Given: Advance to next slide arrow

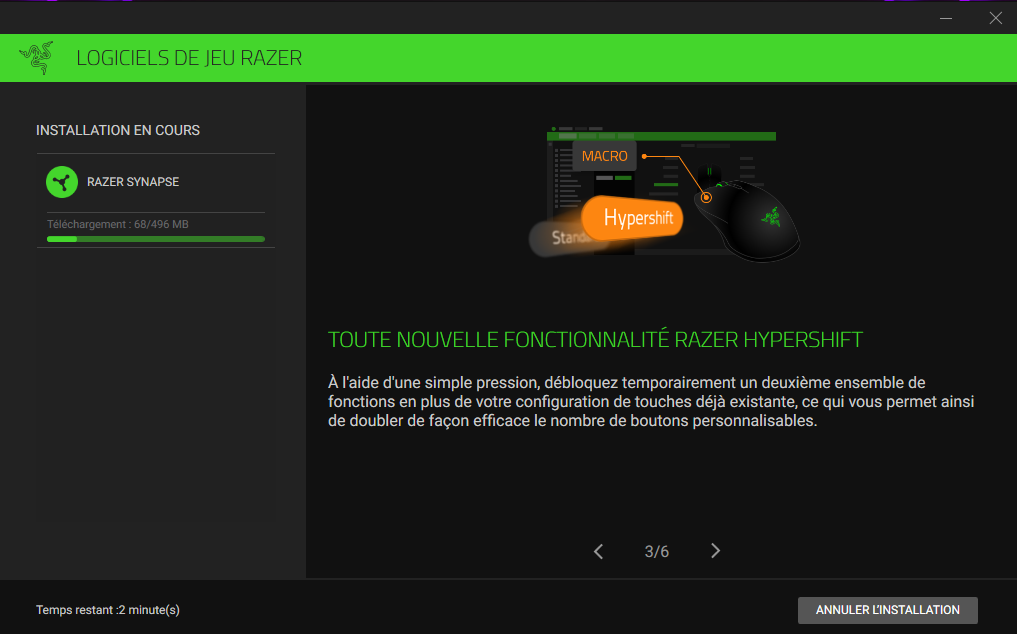Looking at the screenshot, I should pyautogui.click(x=715, y=551).
